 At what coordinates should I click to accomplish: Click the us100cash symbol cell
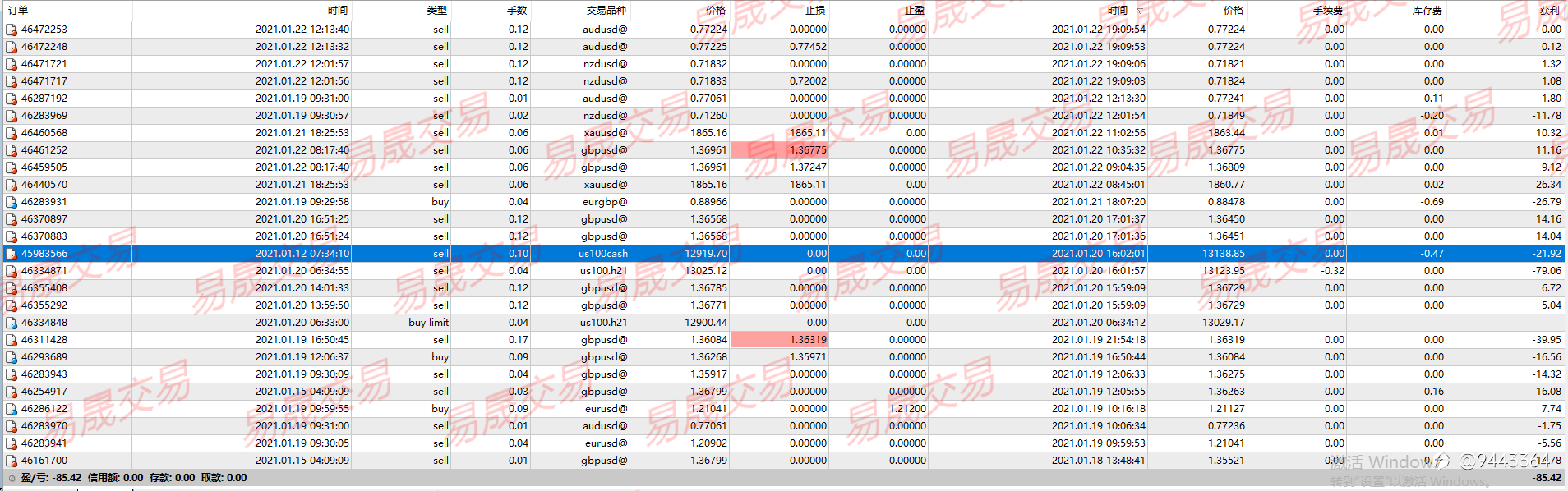[x=603, y=254]
